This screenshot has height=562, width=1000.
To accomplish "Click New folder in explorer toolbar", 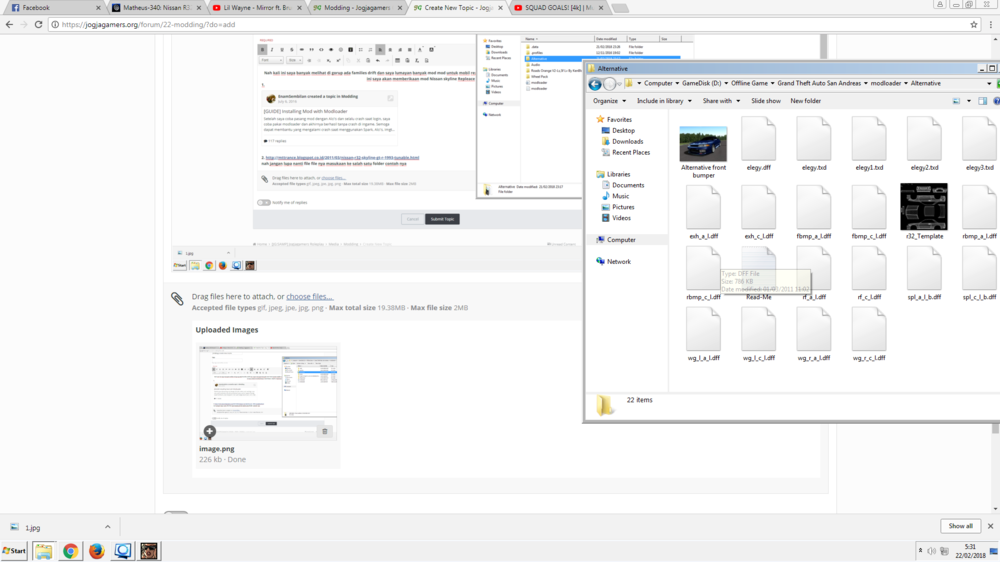I will 805,101.
